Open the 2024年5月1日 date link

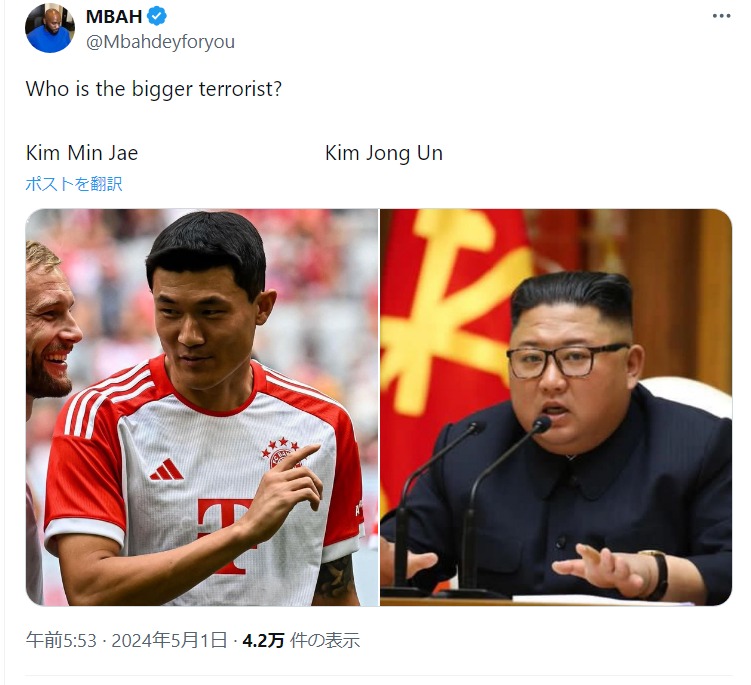coord(169,640)
